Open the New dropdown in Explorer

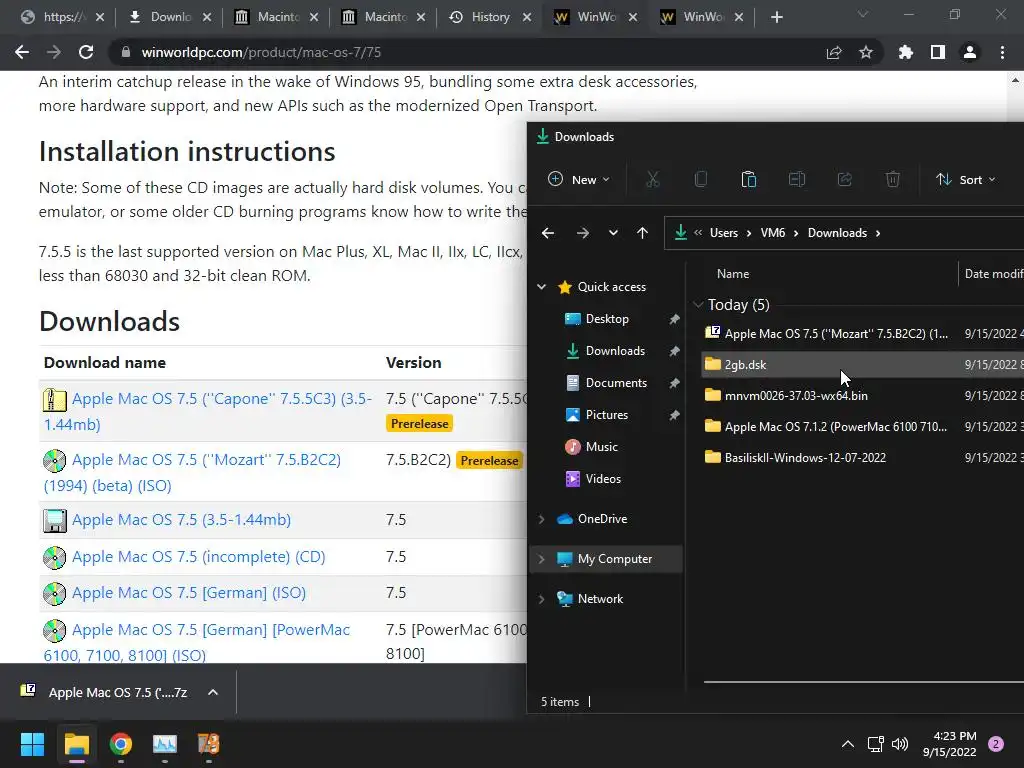(579, 179)
